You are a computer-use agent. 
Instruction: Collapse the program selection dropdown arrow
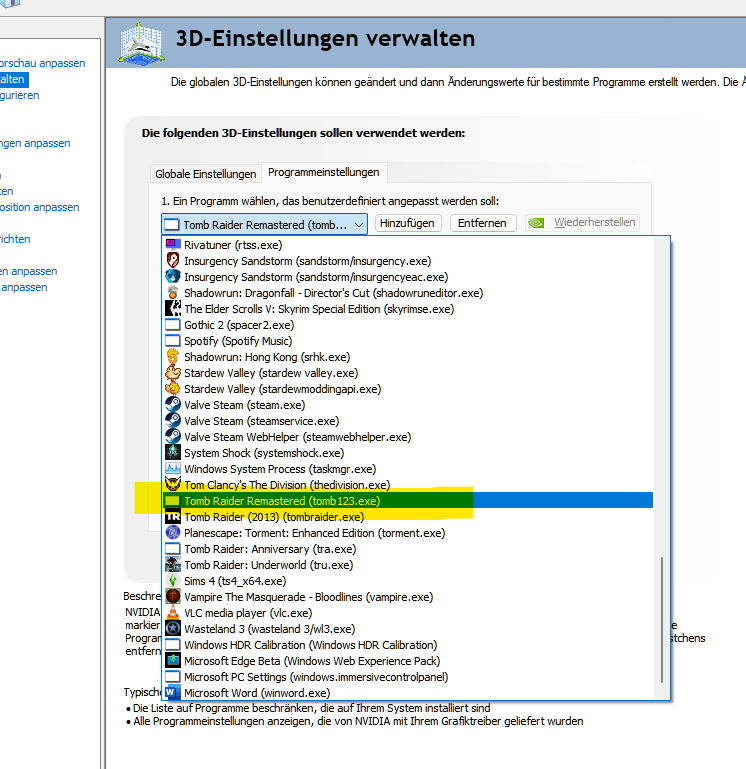[x=359, y=225]
